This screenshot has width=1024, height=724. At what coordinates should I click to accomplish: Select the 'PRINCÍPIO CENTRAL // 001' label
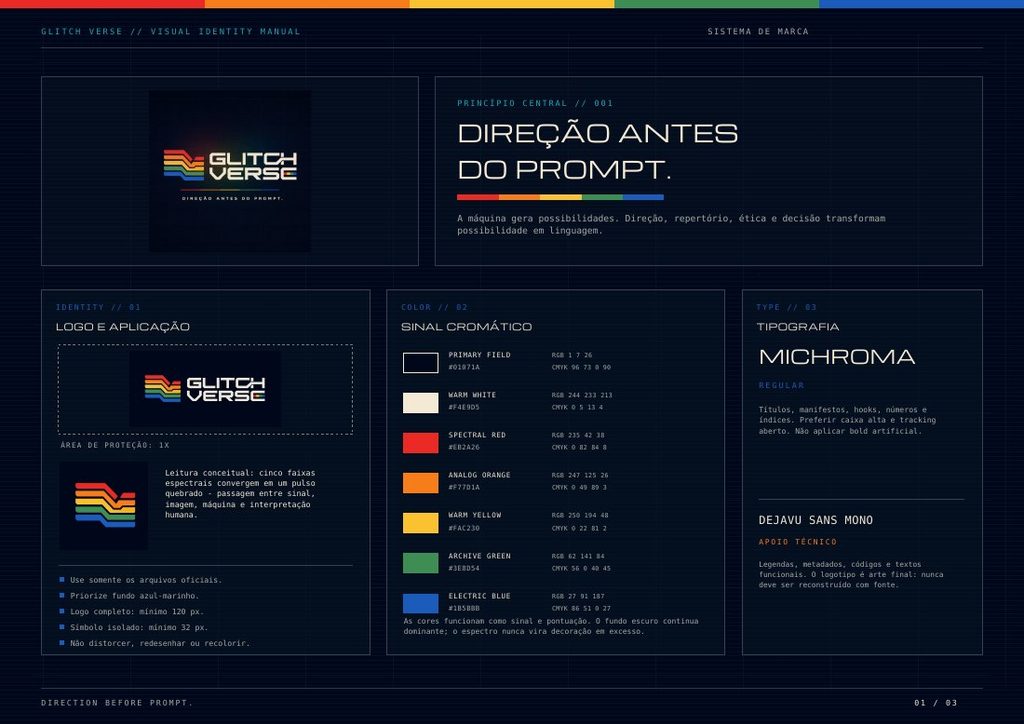535,103
